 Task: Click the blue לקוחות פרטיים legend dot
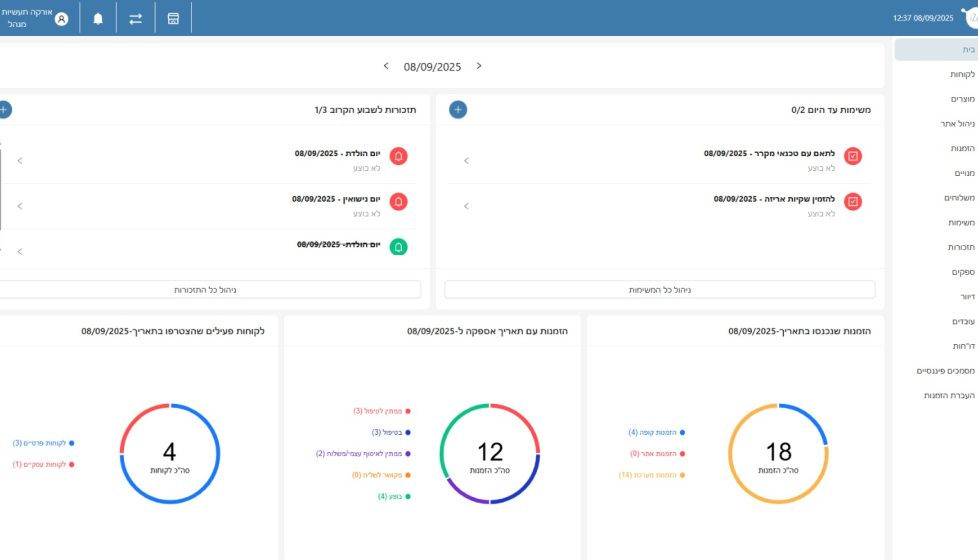(x=72, y=443)
